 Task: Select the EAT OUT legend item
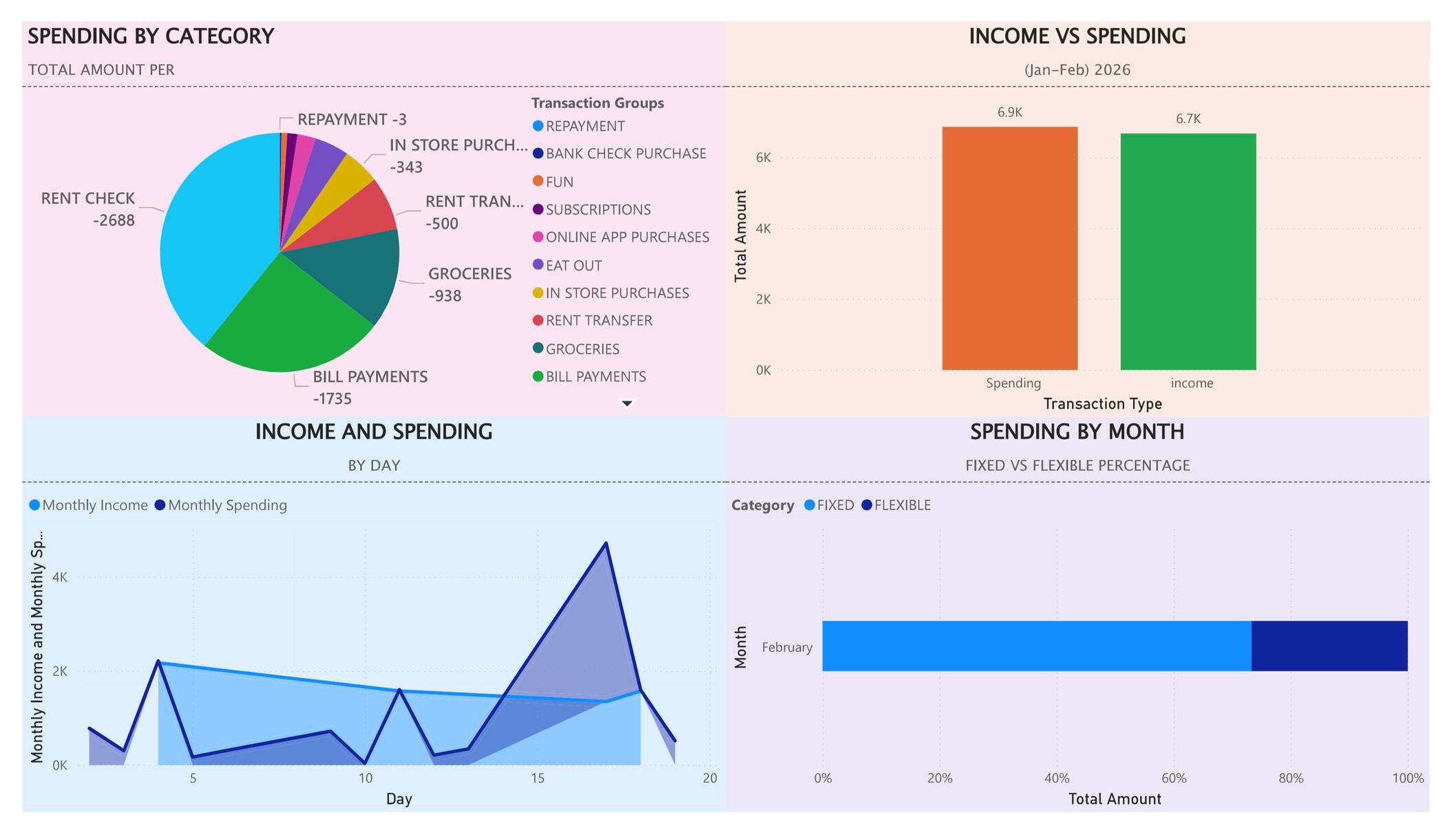click(x=573, y=265)
